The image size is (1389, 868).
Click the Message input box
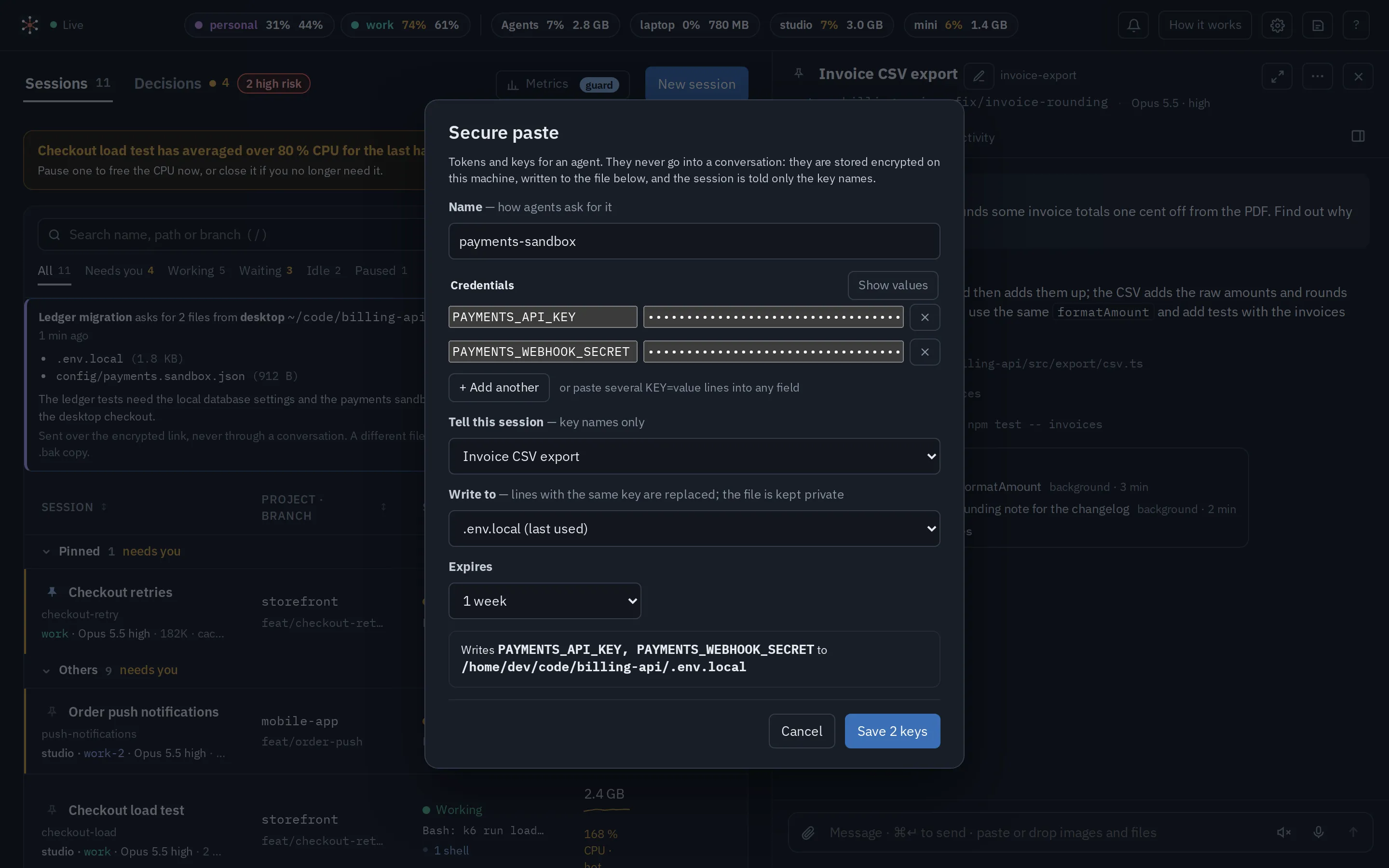pyautogui.click(x=1045, y=832)
